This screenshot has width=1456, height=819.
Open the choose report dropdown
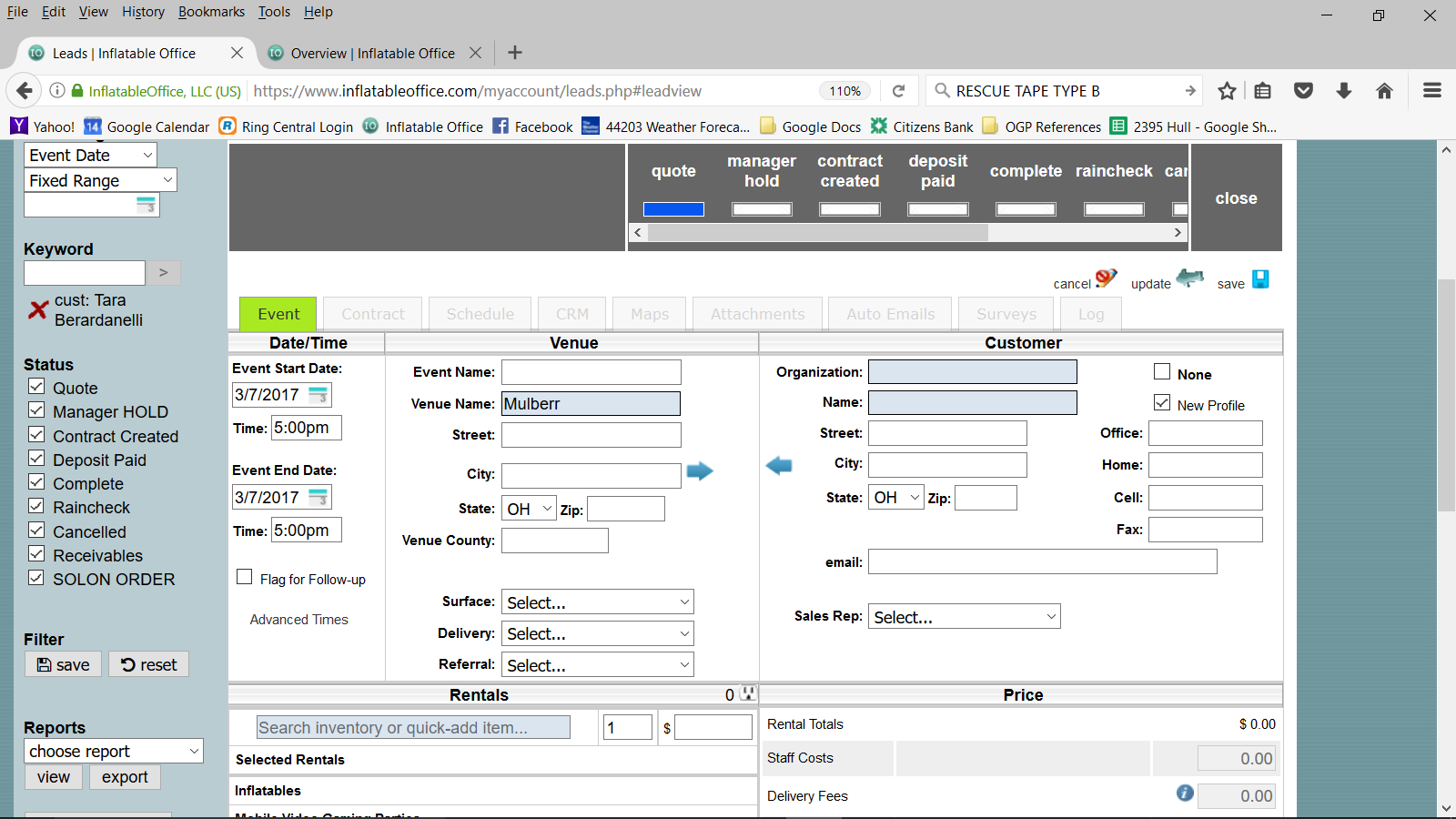click(114, 752)
